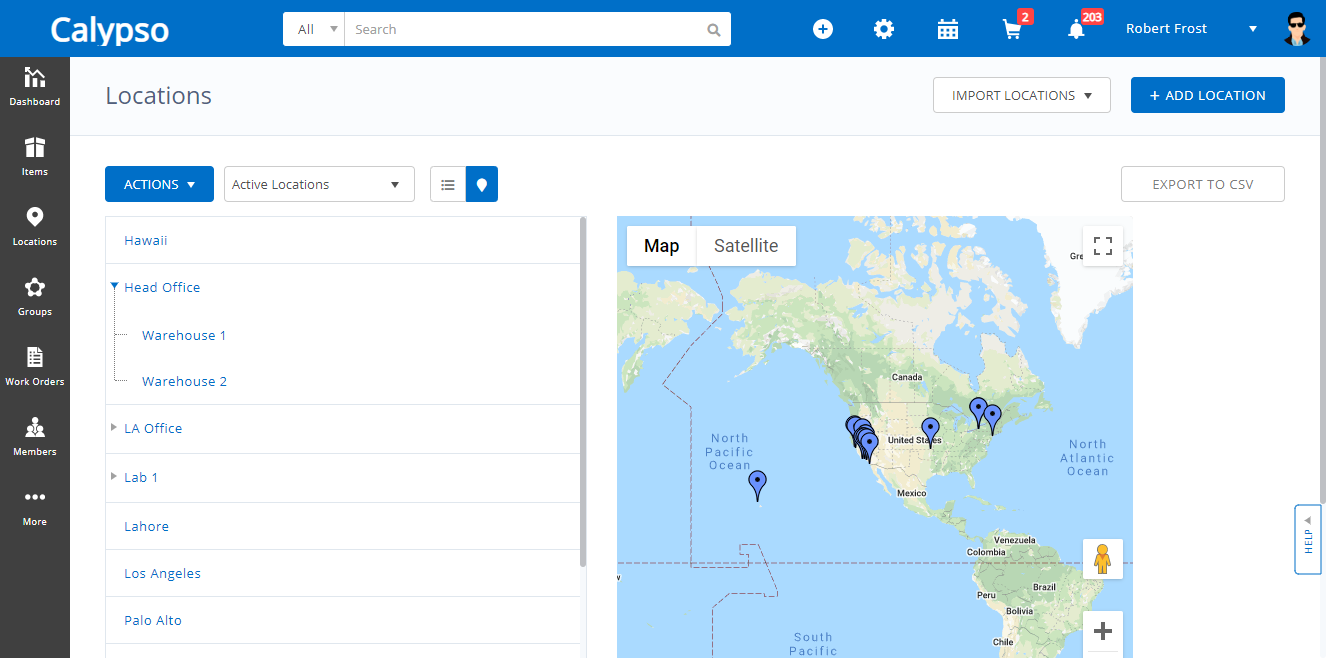Go to Groups in sidebar

[35, 295]
